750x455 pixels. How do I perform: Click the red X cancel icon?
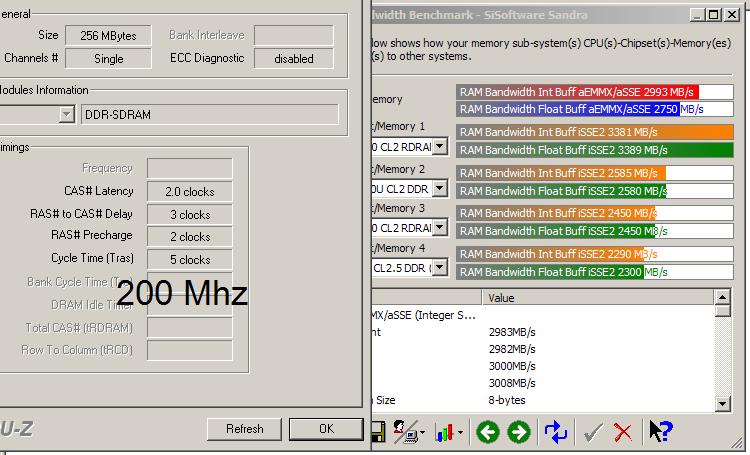(x=623, y=433)
